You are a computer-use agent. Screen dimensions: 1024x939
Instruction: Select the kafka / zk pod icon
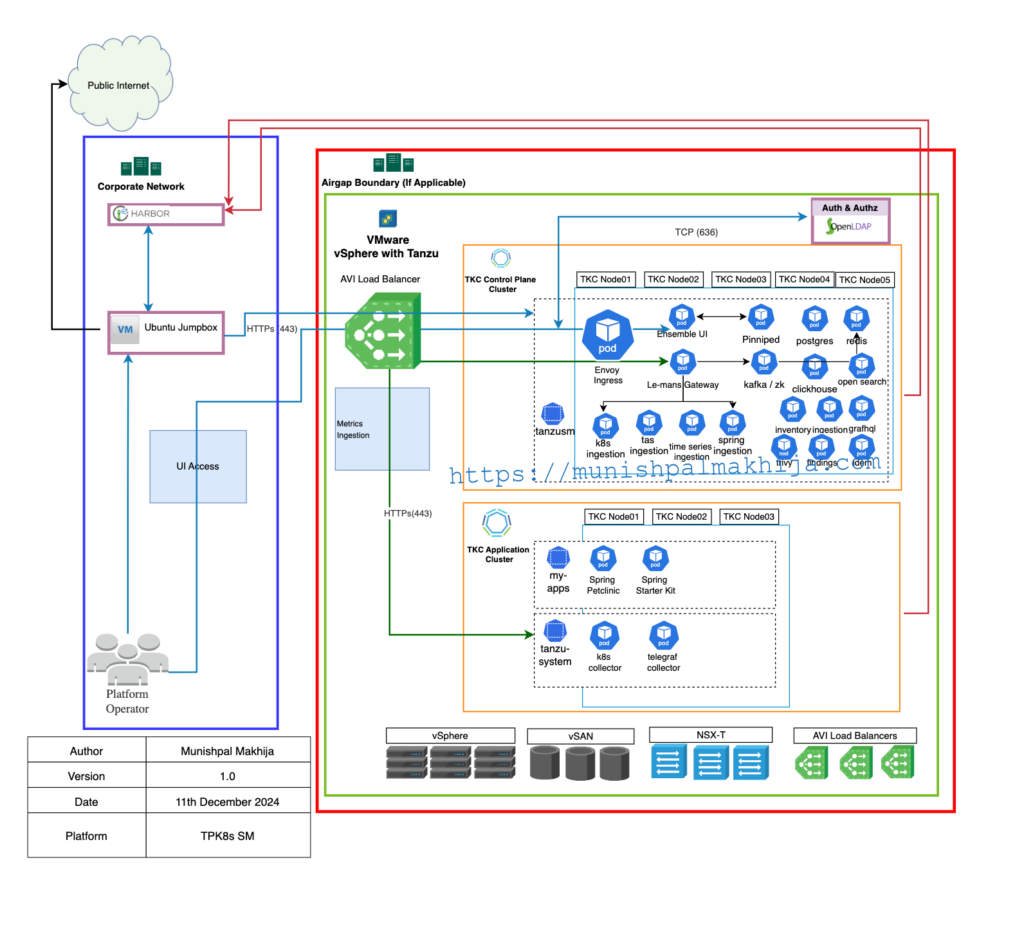(763, 362)
